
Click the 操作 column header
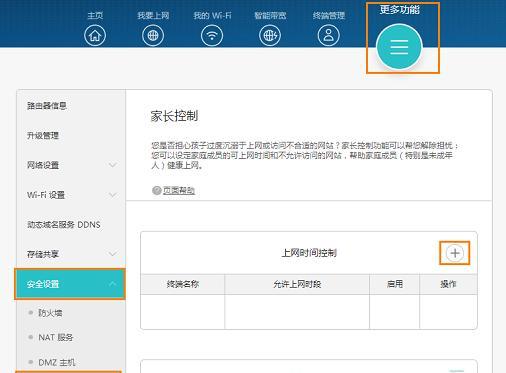(x=448, y=284)
